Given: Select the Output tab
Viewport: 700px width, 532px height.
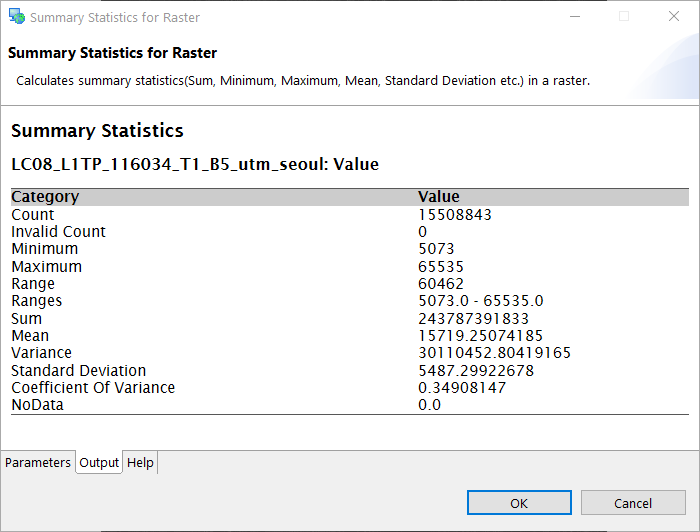Looking at the screenshot, I should (x=99, y=462).
